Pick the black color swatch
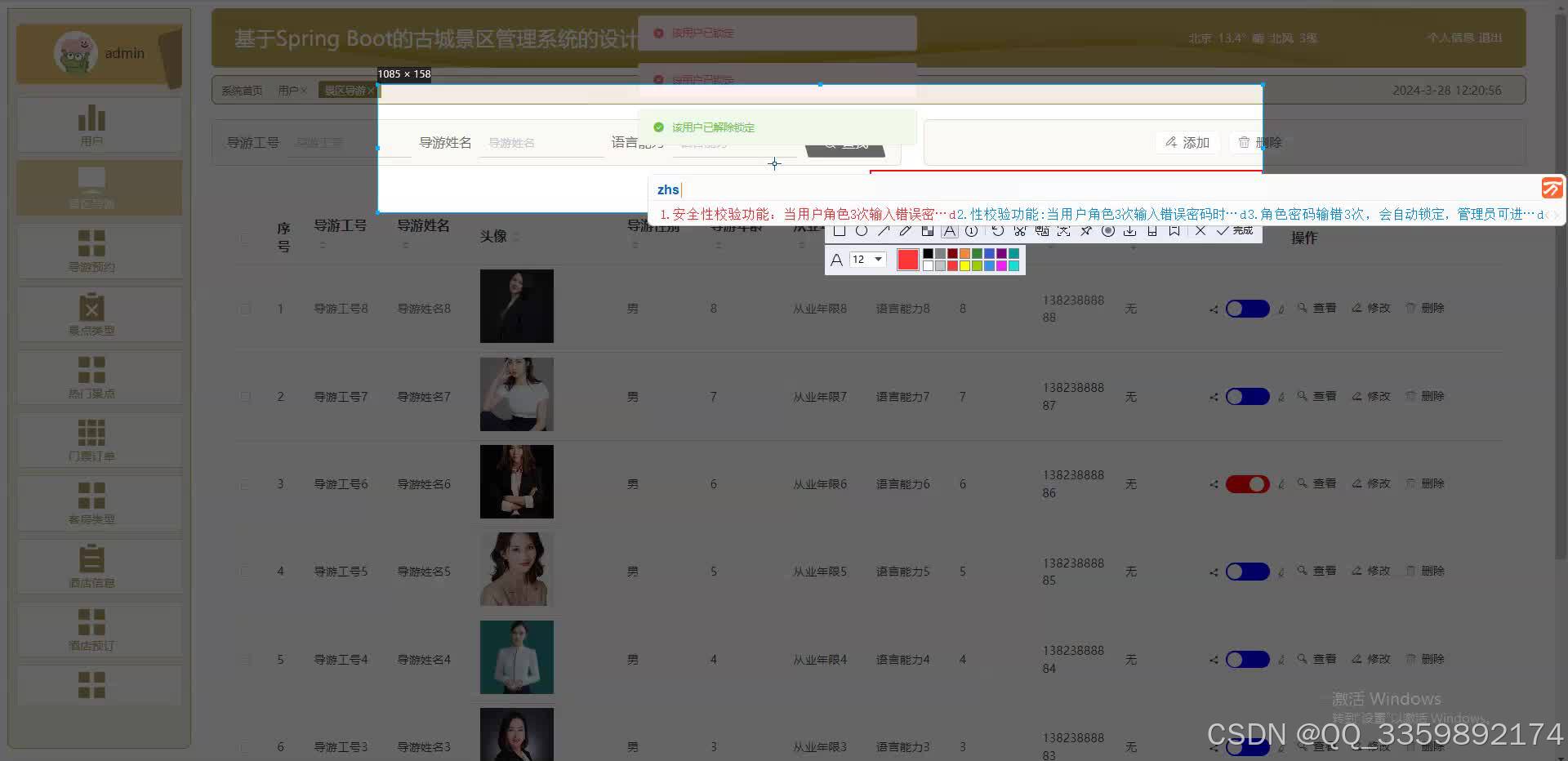The width and height of the screenshot is (1568, 761). 928,254
